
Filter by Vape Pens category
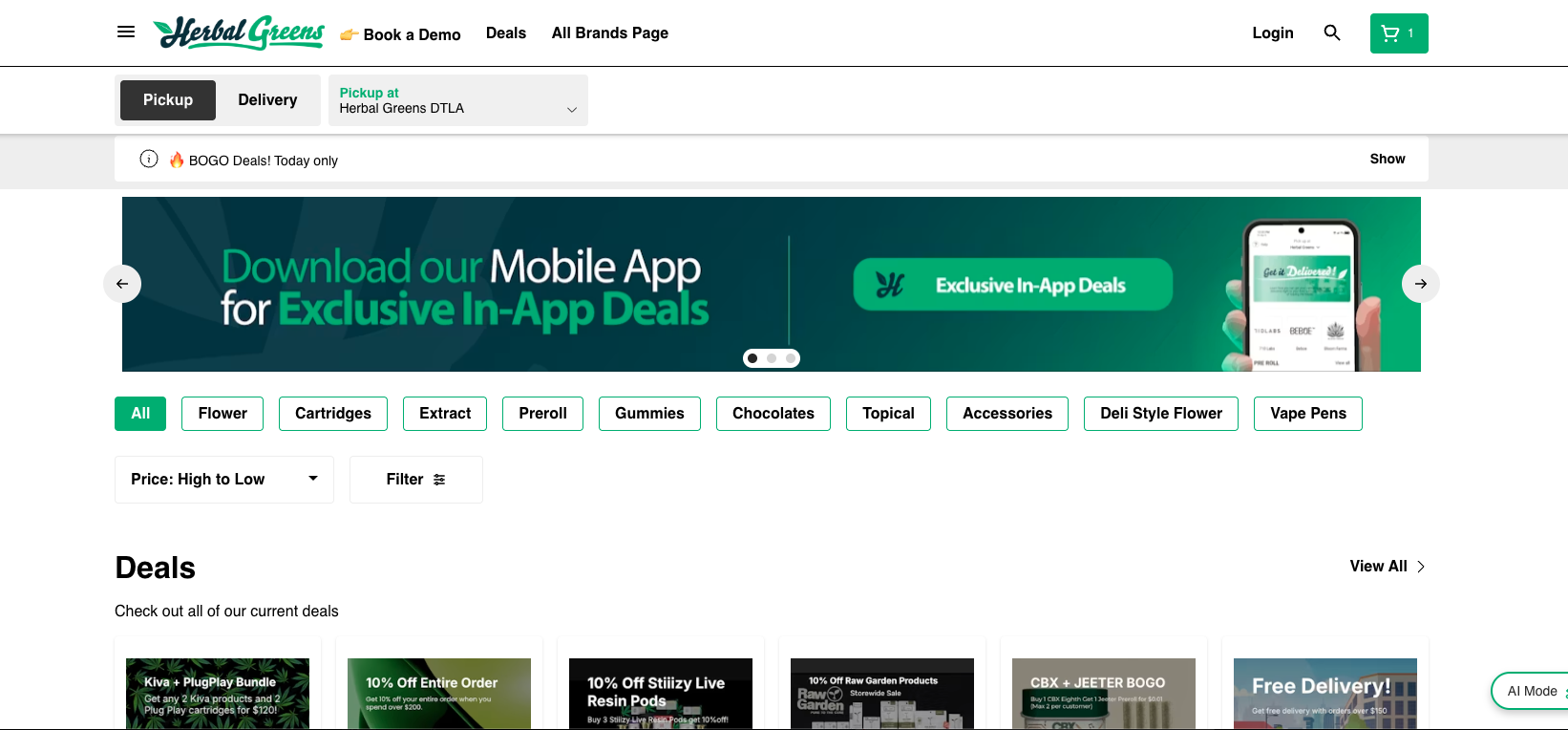[x=1308, y=414]
